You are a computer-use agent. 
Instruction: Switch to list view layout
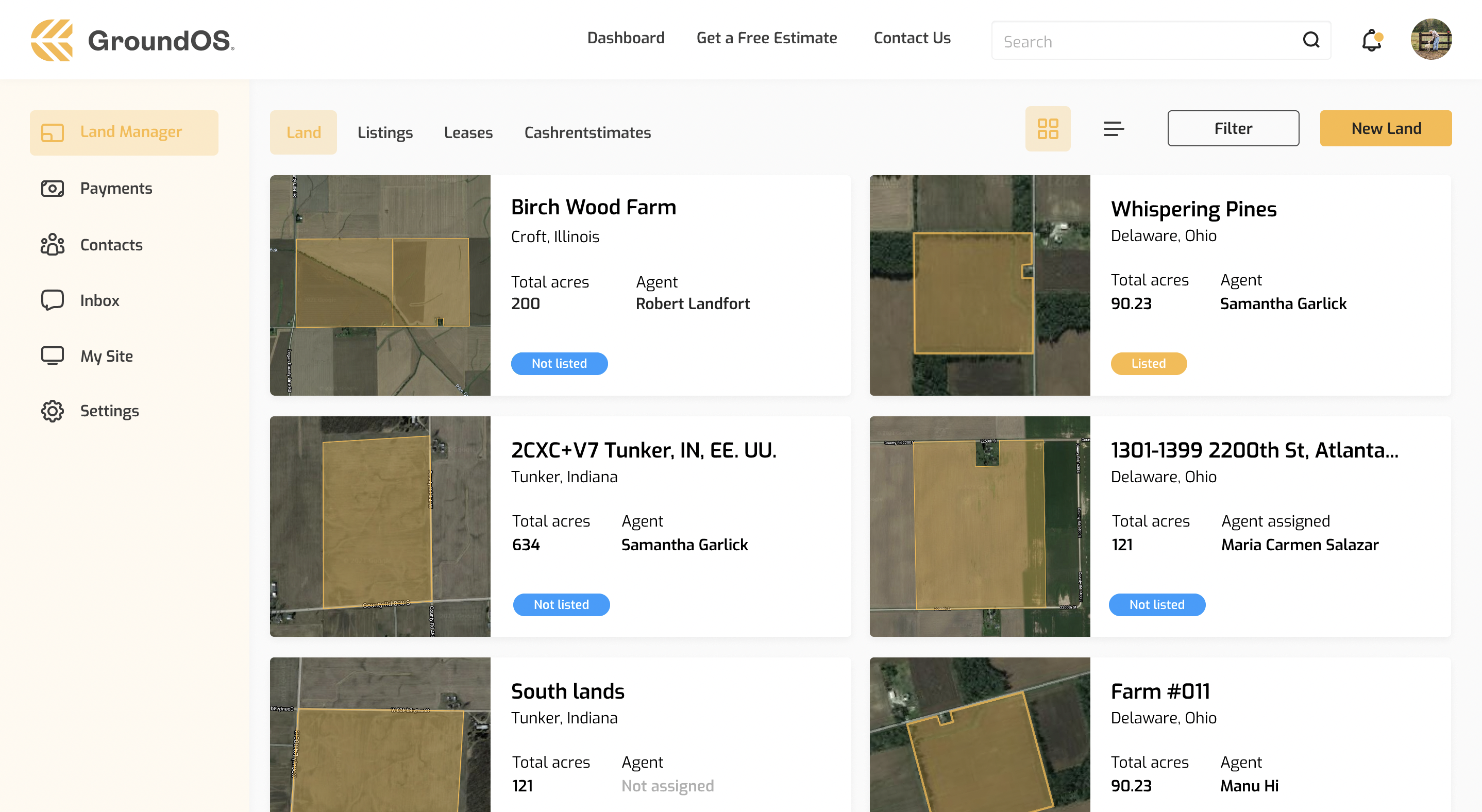coord(1113,129)
